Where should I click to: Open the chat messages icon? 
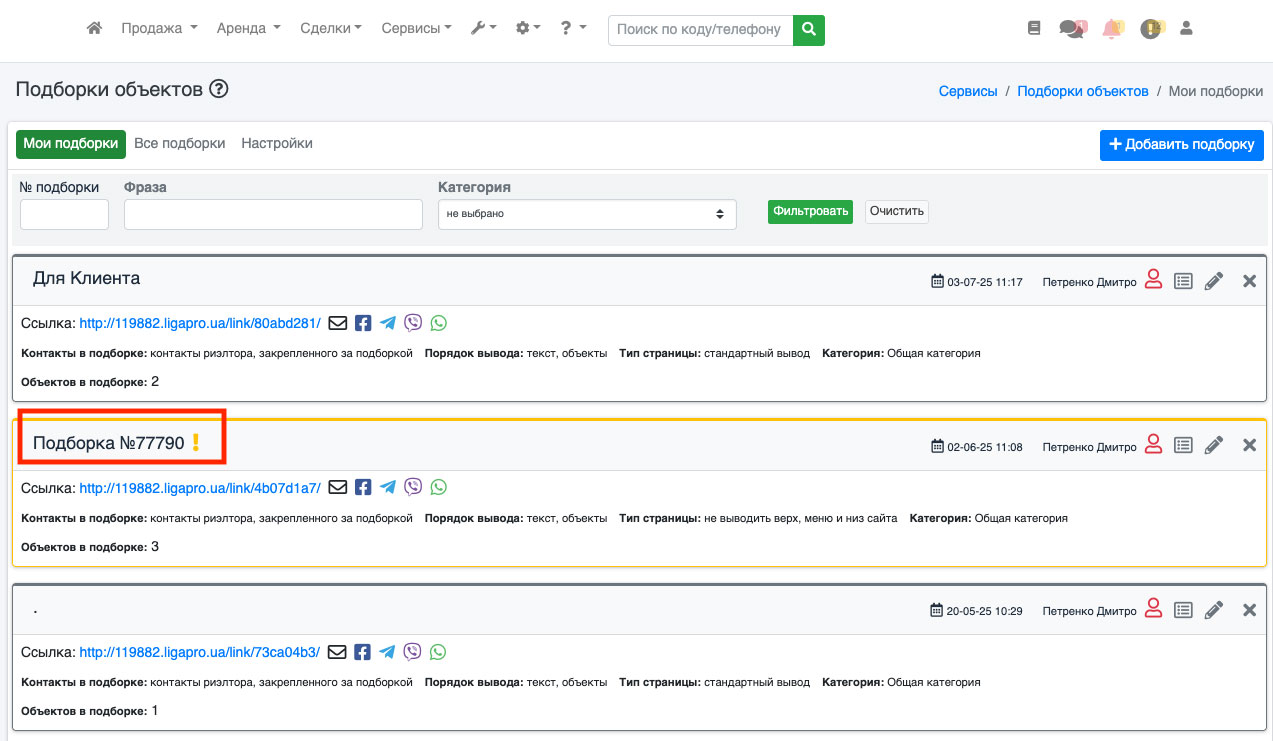coord(1072,29)
